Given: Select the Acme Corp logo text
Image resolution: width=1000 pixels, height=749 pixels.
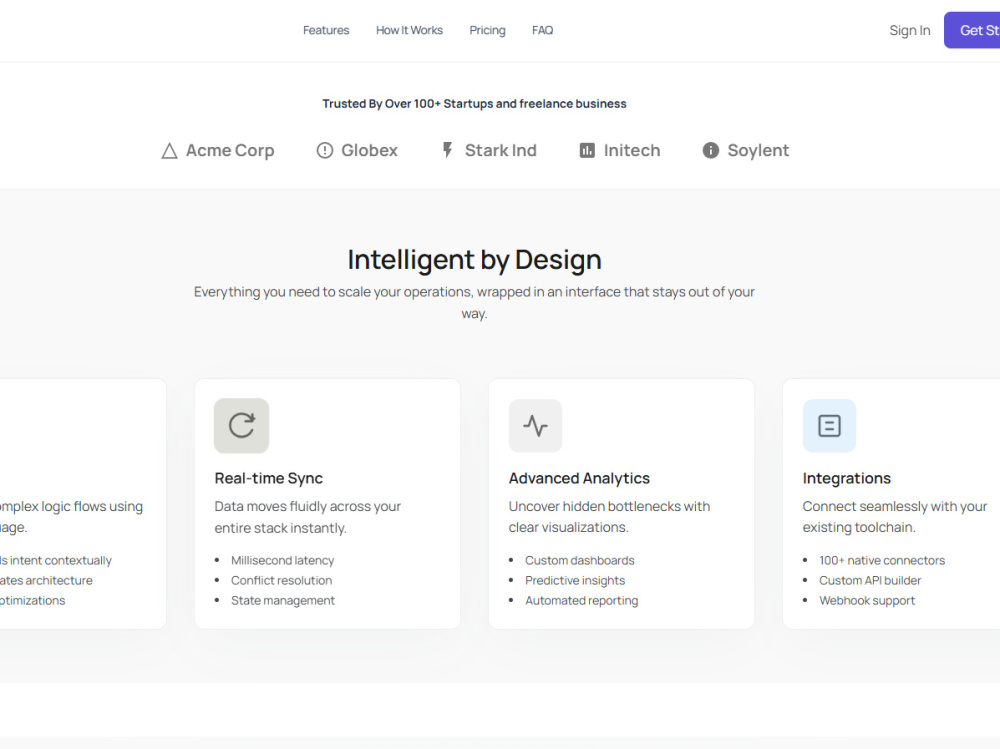Looking at the screenshot, I should click(230, 151).
